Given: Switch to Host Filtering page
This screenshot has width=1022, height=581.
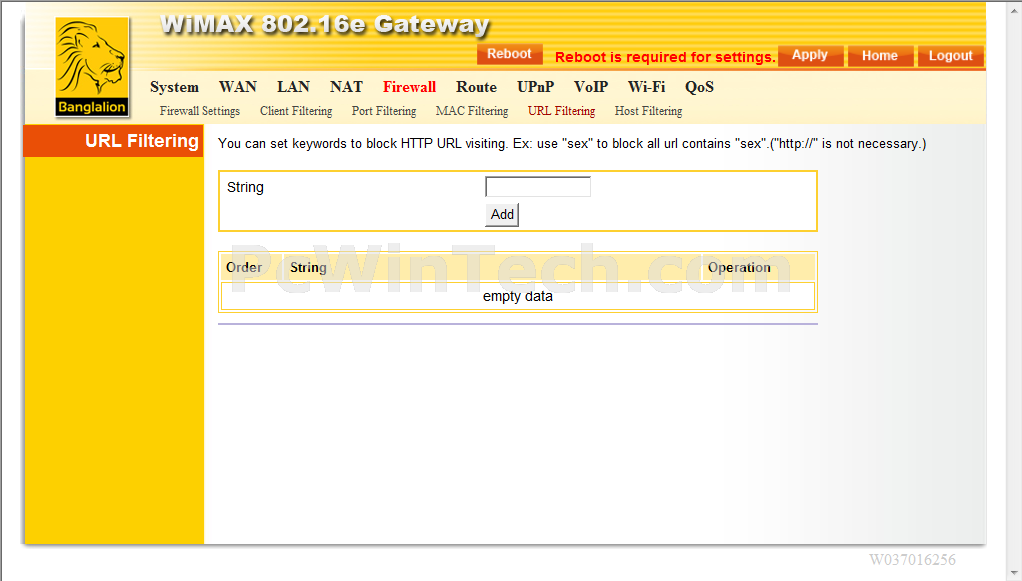Looking at the screenshot, I should point(649,111).
